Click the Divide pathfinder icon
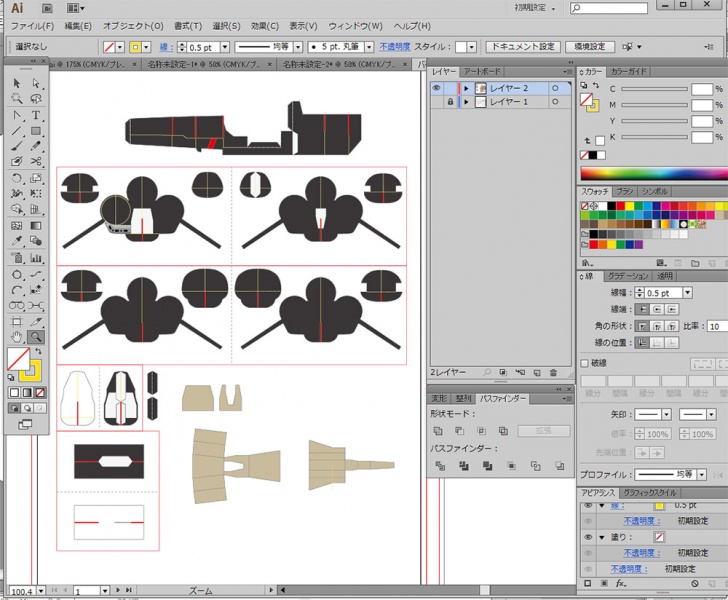The width and height of the screenshot is (728, 600). pos(440,466)
